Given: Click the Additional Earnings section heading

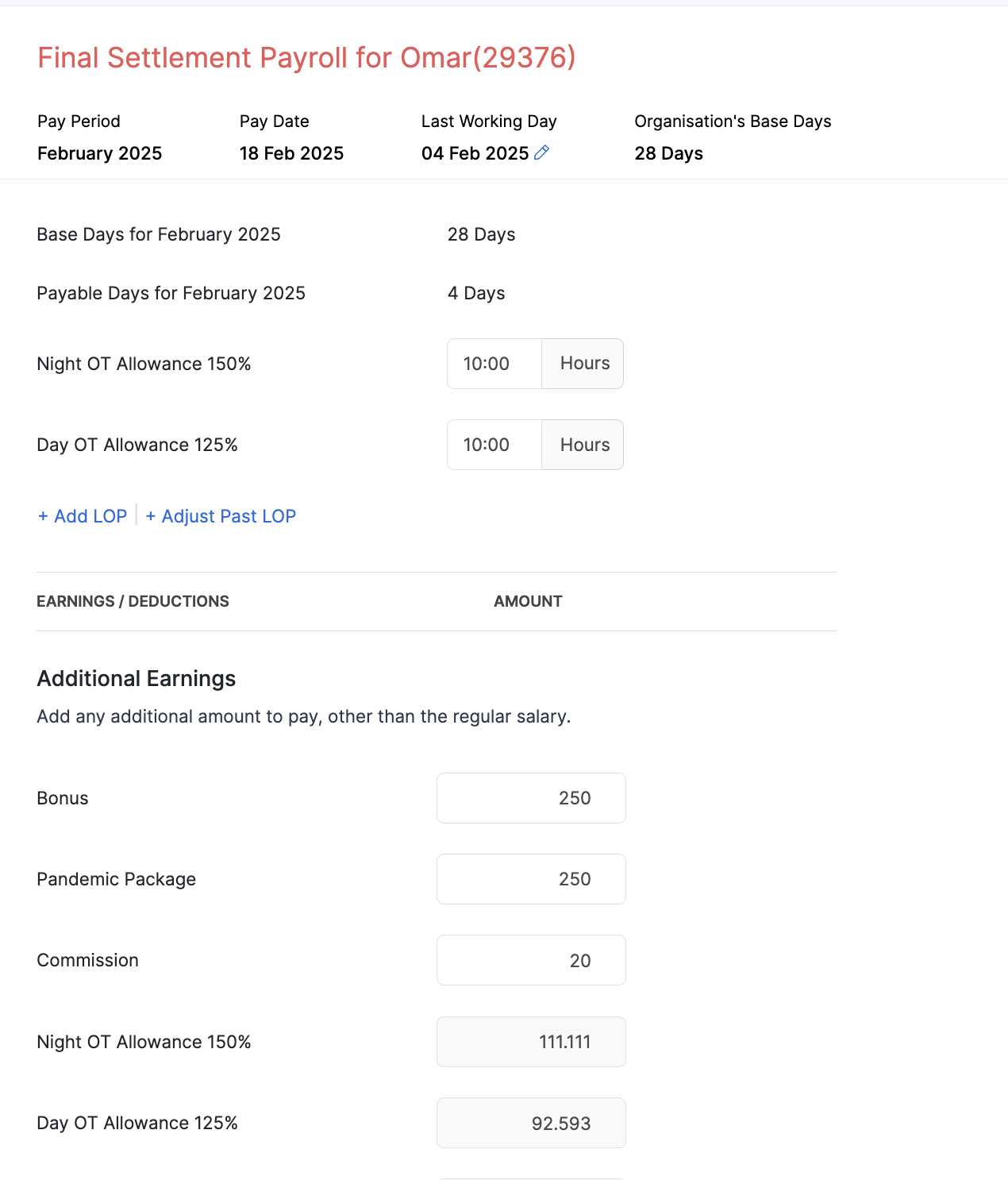Looking at the screenshot, I should (137, 679).
